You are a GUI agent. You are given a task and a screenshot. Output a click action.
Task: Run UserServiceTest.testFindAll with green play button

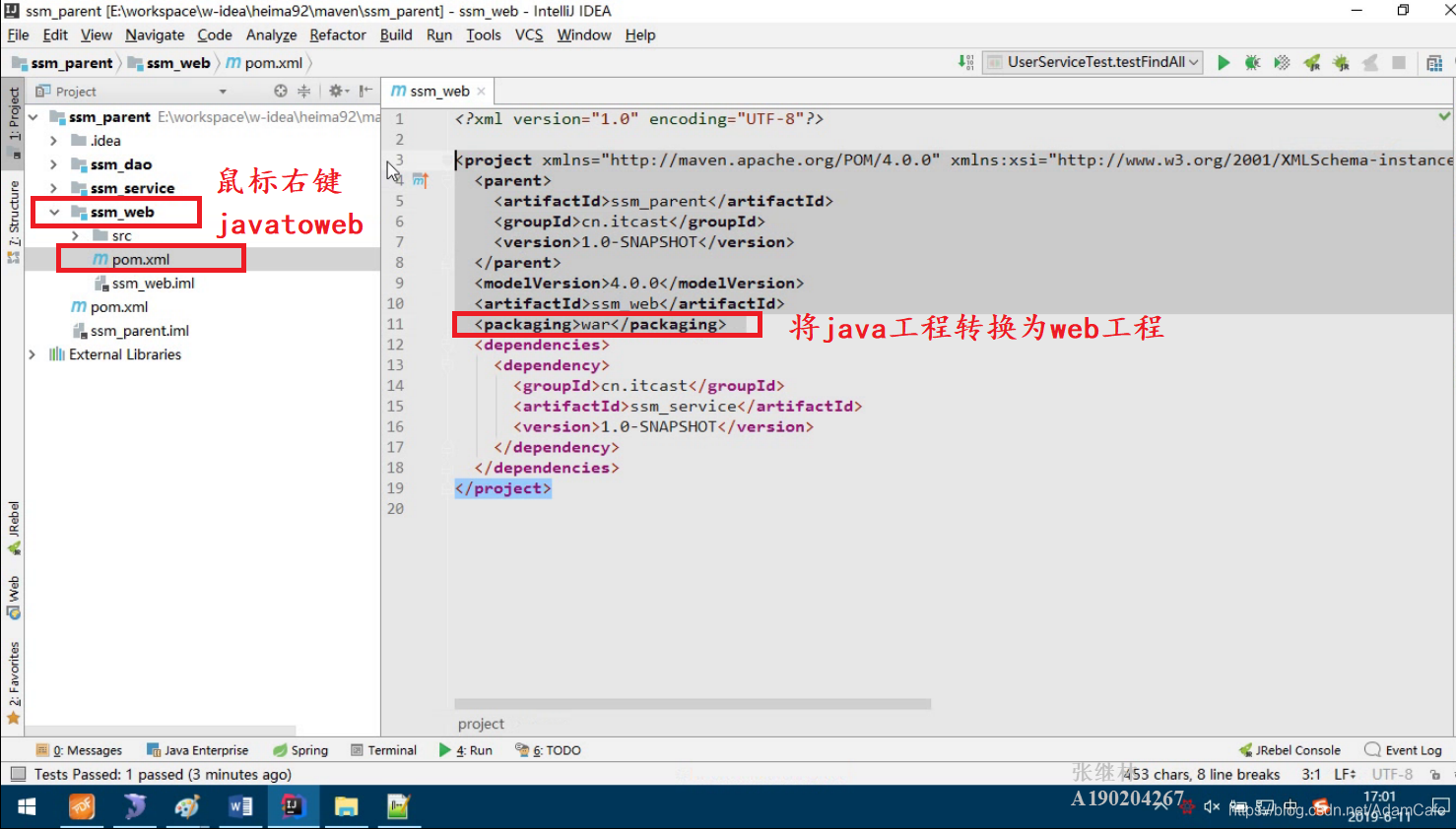tap(1224, 62)
